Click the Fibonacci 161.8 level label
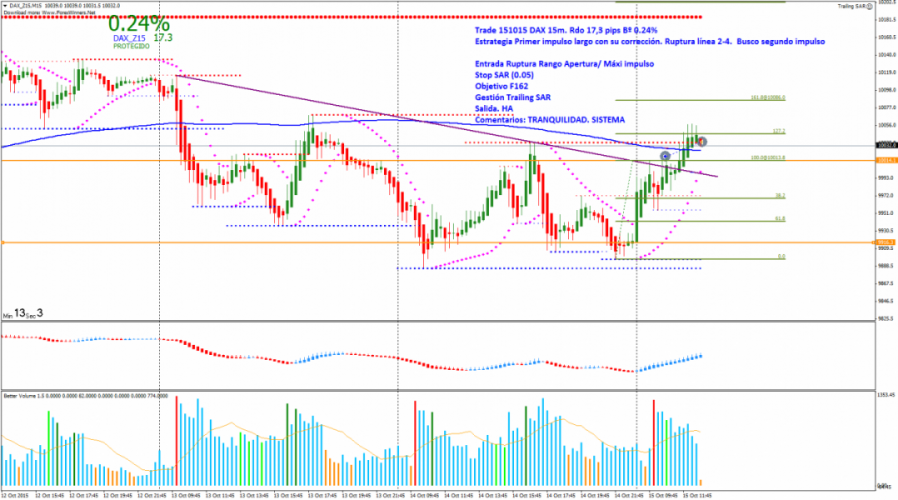This screenshot has width=898, height=500. 769,98
